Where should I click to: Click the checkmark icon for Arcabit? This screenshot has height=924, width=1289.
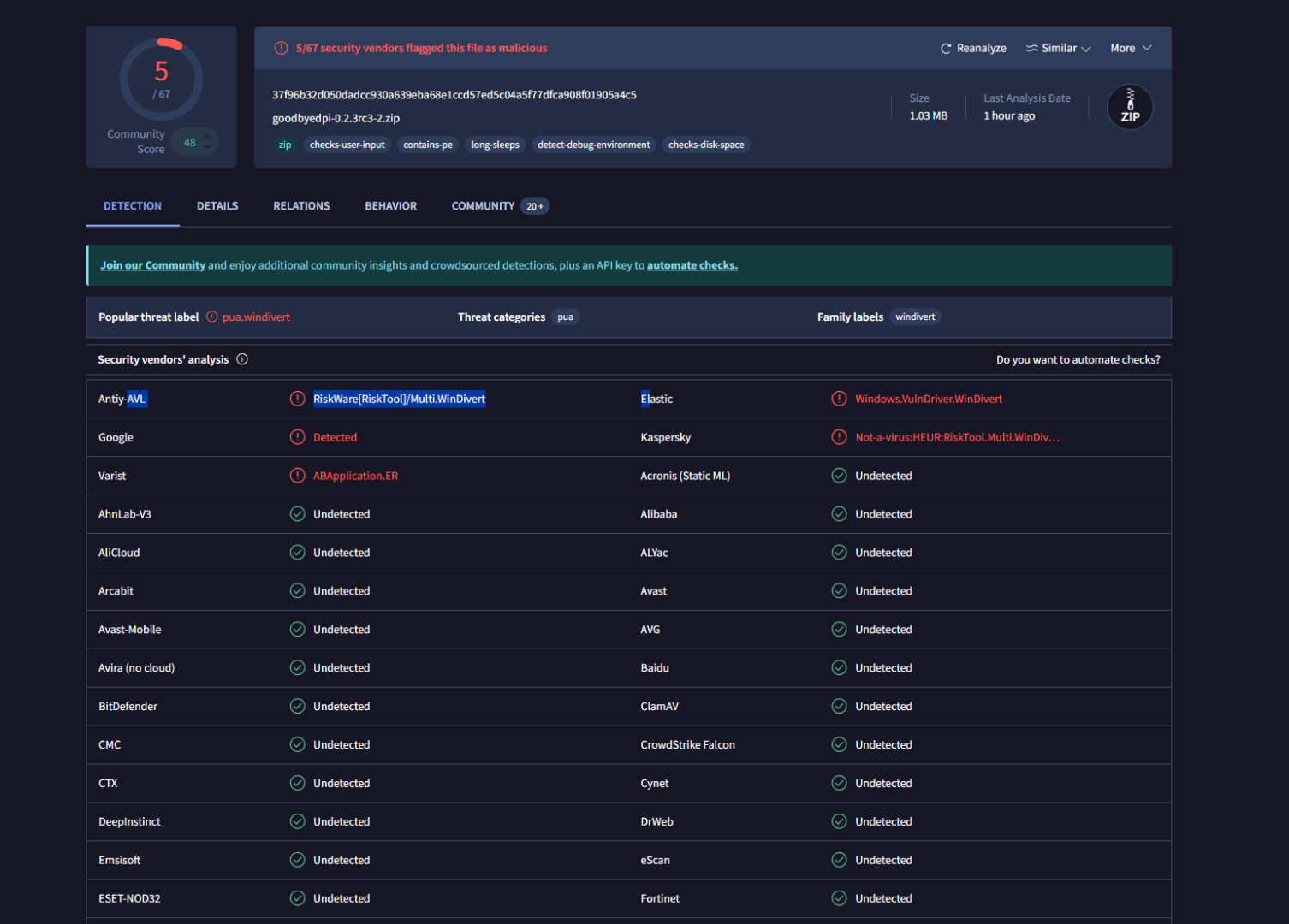[x=297, y=591]
